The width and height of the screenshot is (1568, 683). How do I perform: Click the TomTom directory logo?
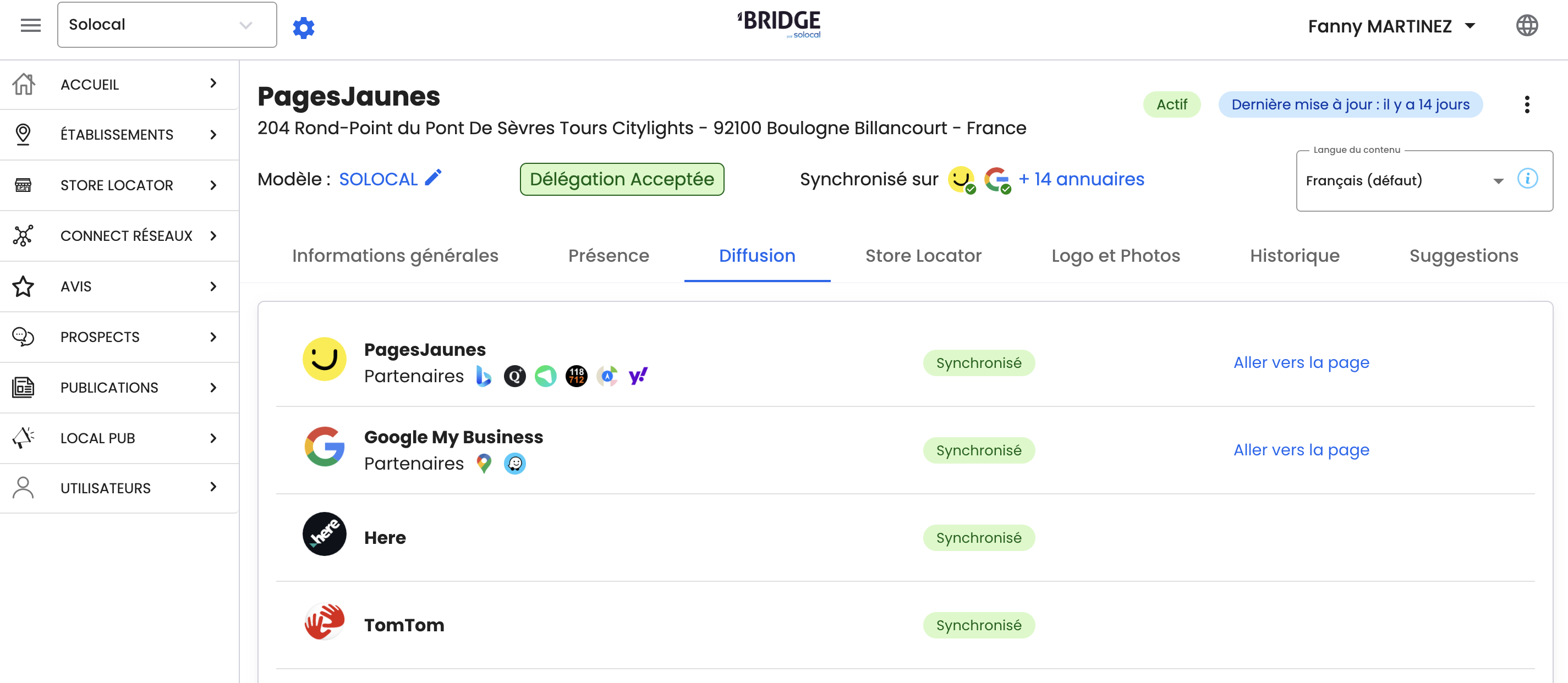click(x=325, y=621)
